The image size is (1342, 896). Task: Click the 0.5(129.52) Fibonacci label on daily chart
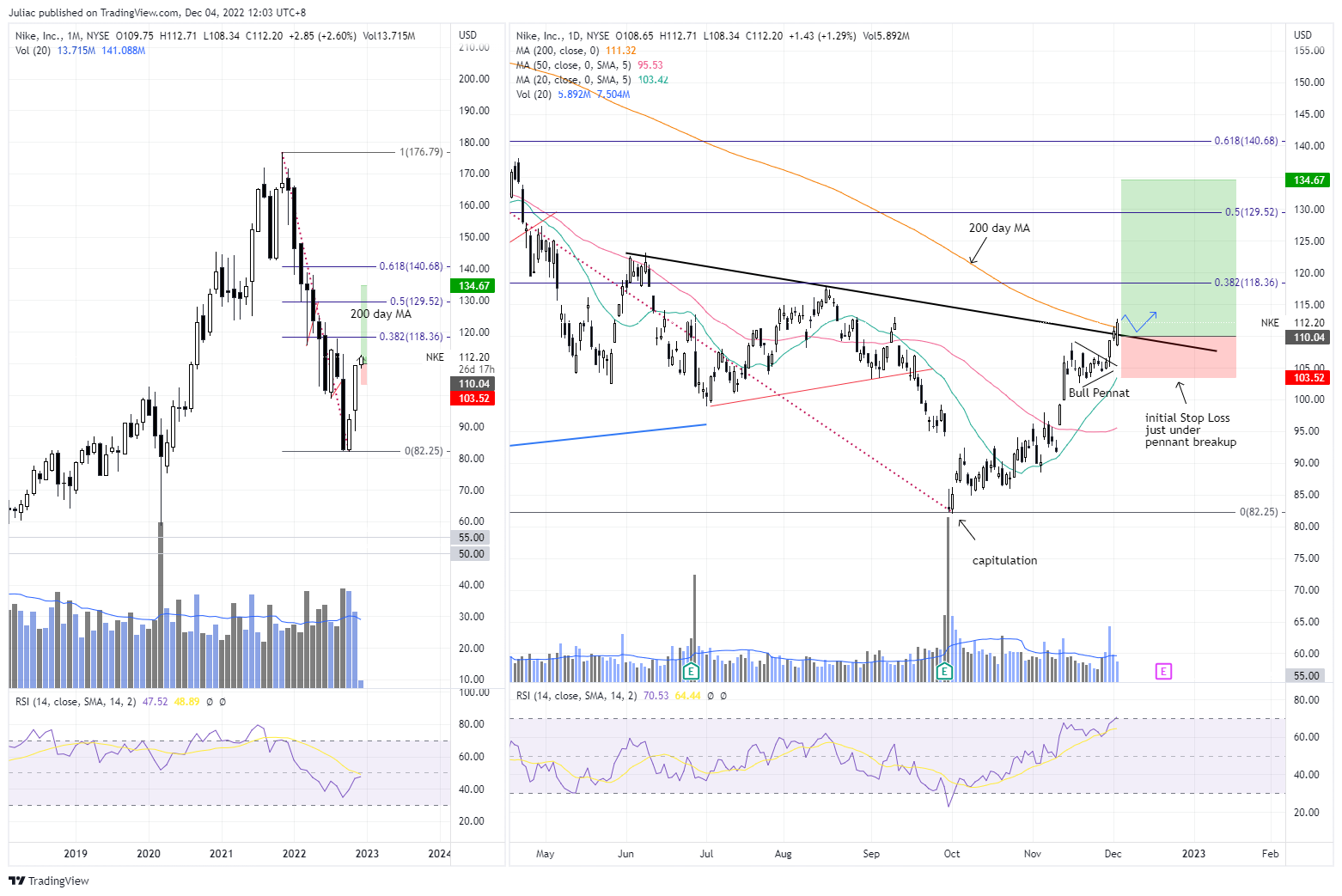point(1253,212)
